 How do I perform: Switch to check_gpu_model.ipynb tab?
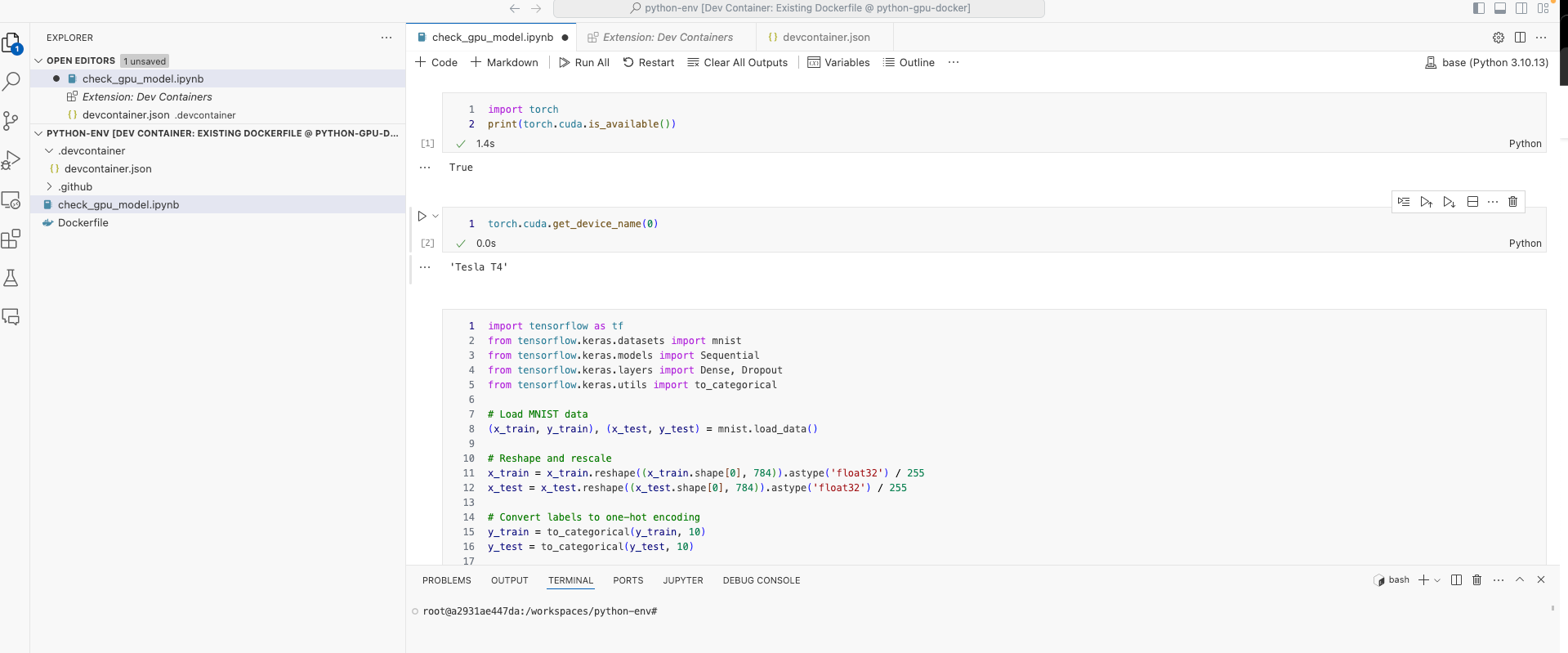coord(492,38)
